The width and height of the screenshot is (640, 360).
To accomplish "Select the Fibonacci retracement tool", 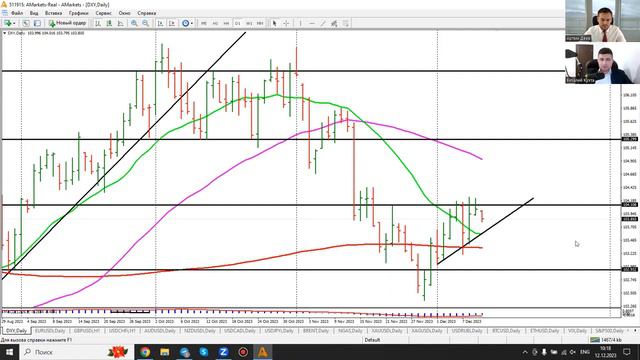I will click(345, 23).
